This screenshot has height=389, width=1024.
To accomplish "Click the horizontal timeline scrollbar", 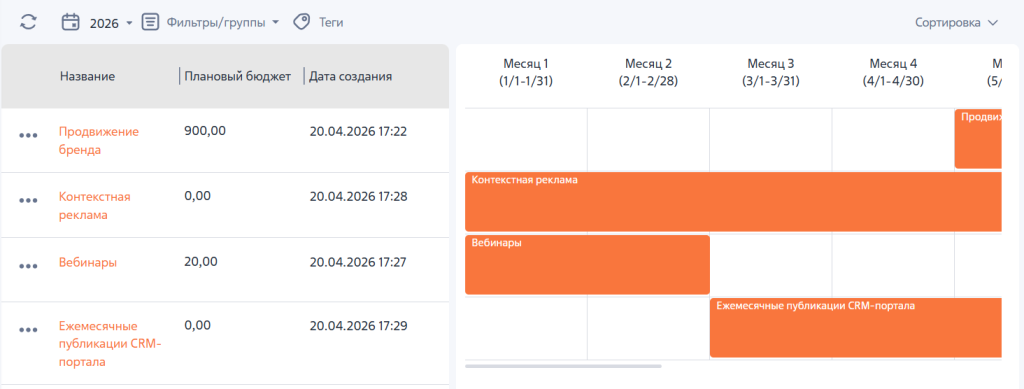I will coord(563,366).
